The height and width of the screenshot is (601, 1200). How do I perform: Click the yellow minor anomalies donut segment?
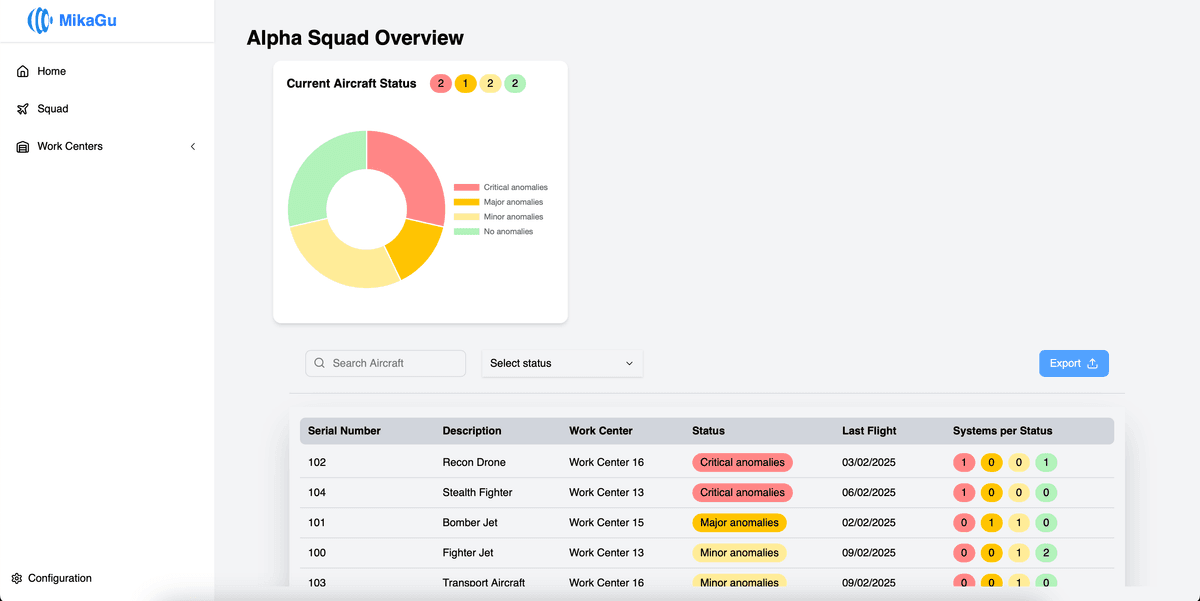click(x=336, y=258)
